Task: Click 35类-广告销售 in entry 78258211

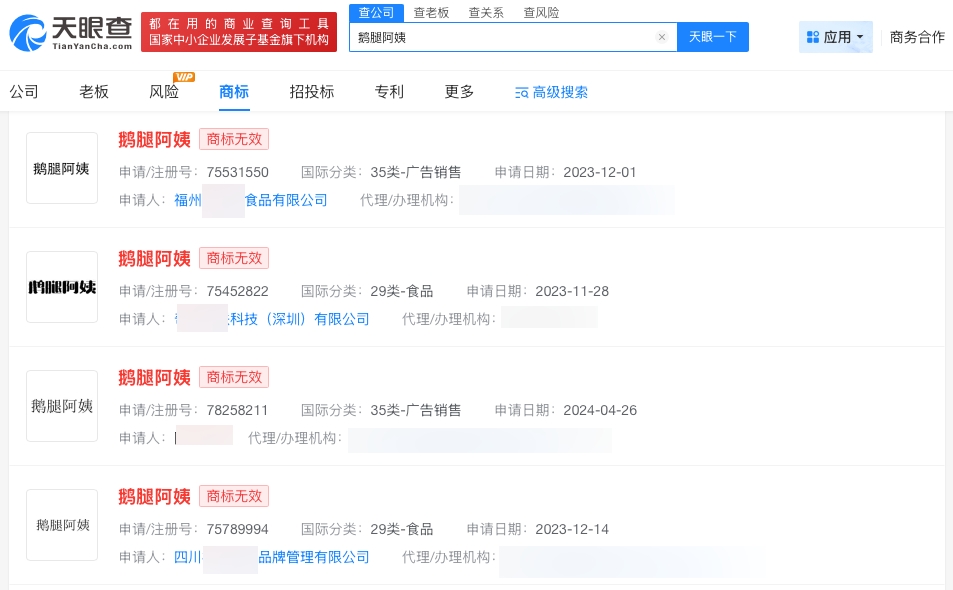Action: coord(416,411)
